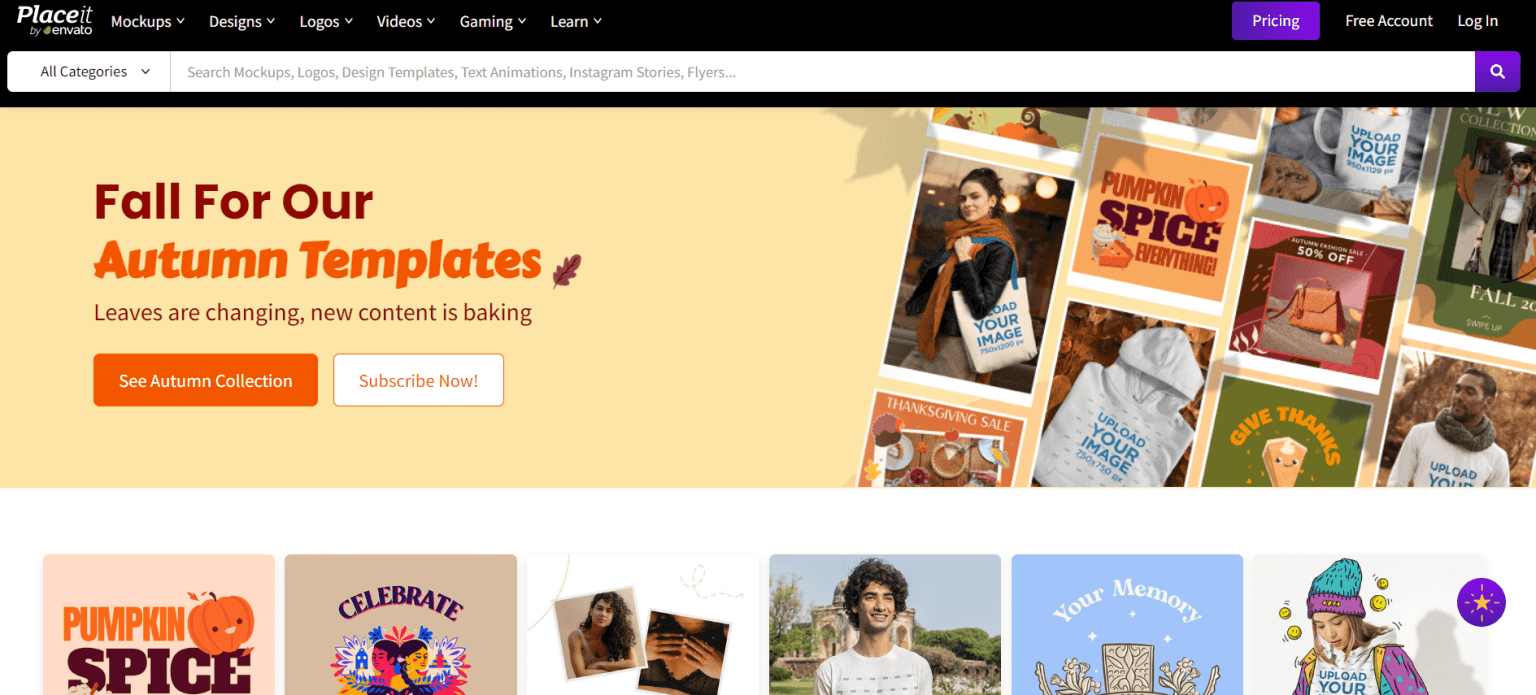
Task: Click the purple star floating icon
Action: click(x=1481, y=603)
